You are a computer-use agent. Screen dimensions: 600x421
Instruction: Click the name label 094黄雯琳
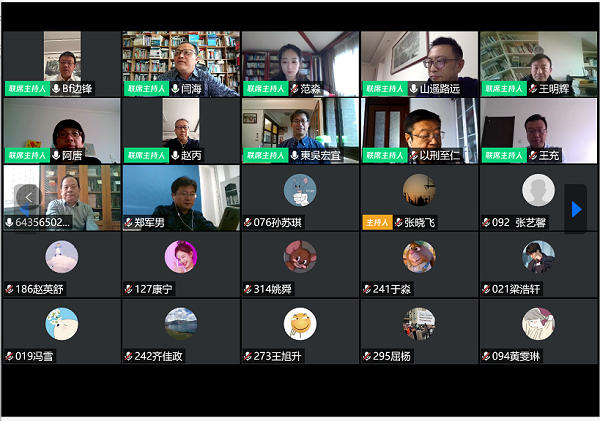tap(516, 356)
